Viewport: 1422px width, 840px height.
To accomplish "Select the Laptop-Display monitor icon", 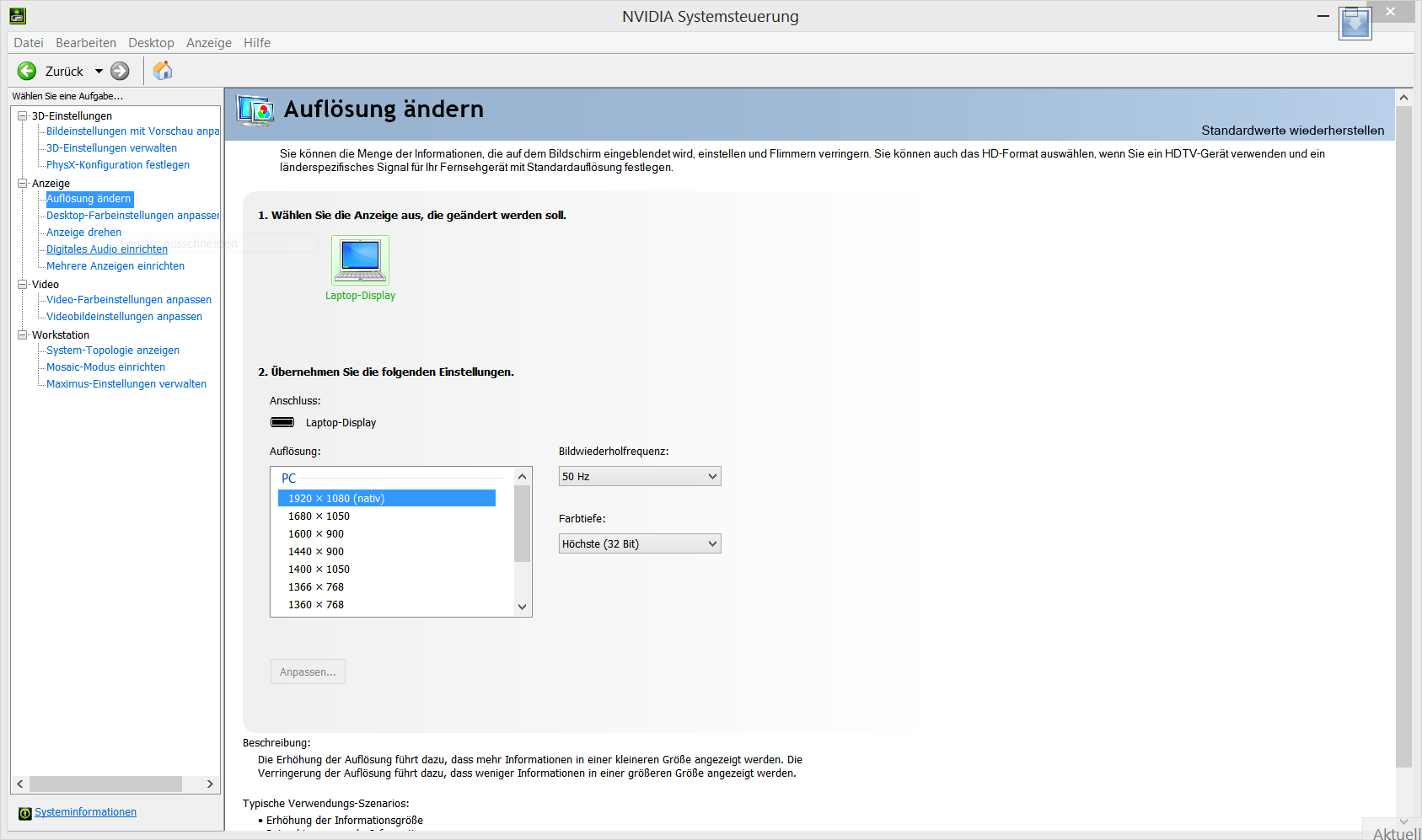I will click(x=361, y=259).
